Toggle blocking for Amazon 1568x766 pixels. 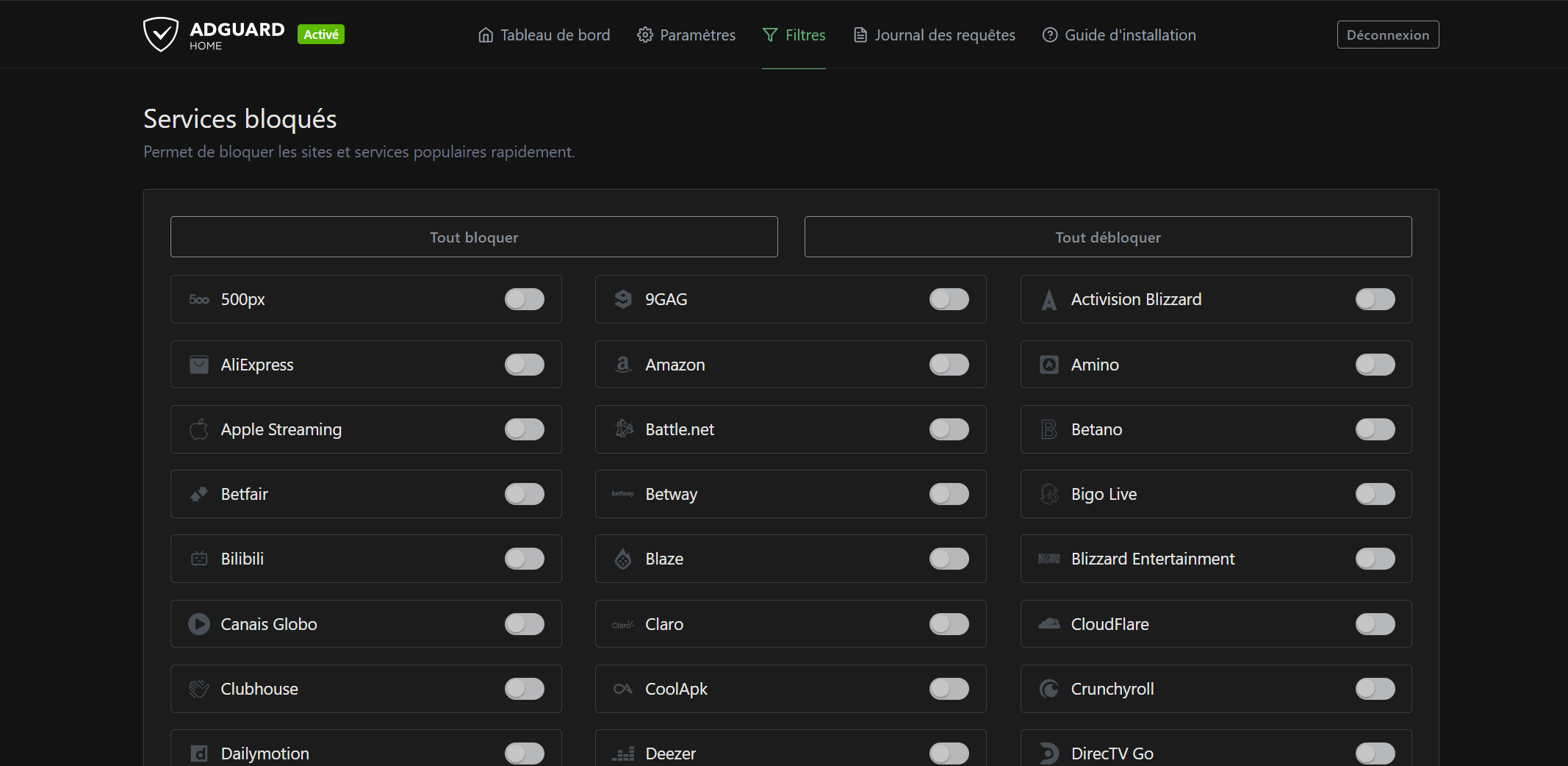coord(949,365)
